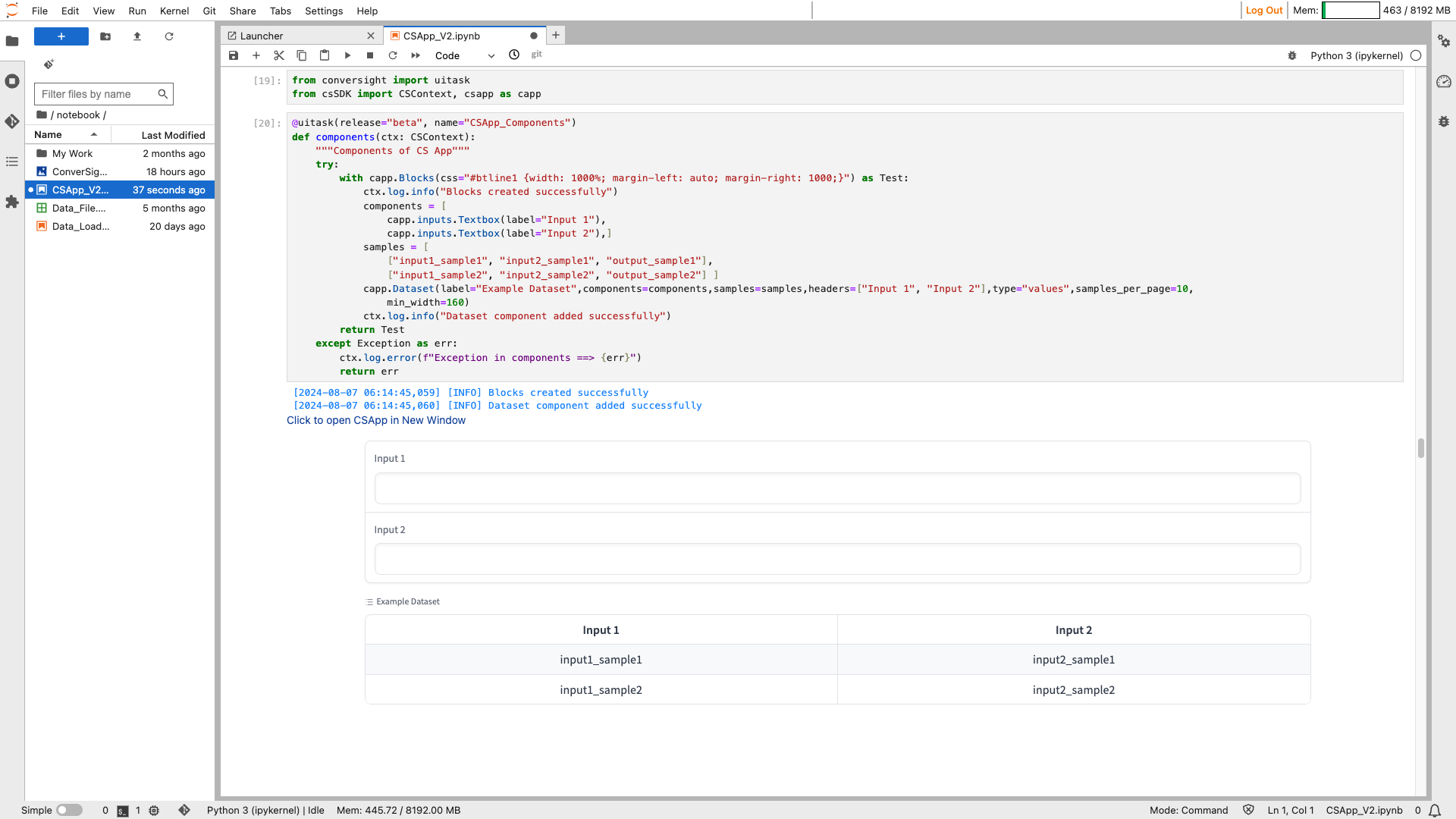Insert a cell below with plus icon
The width and height of the screenshot is (1456, 819).
pos(256,55)
